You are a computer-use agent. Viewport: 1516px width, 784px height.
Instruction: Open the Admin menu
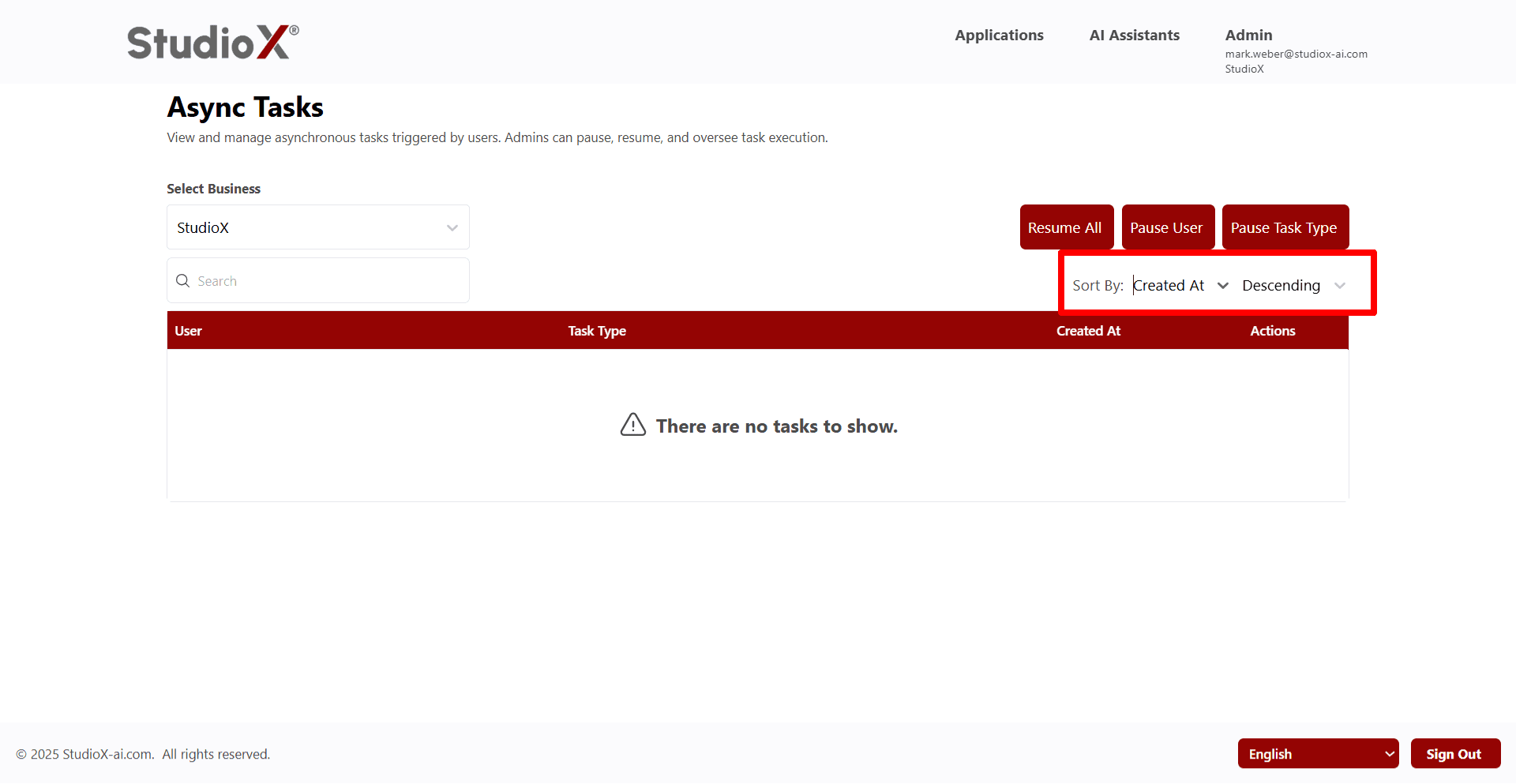point(1248,36)
